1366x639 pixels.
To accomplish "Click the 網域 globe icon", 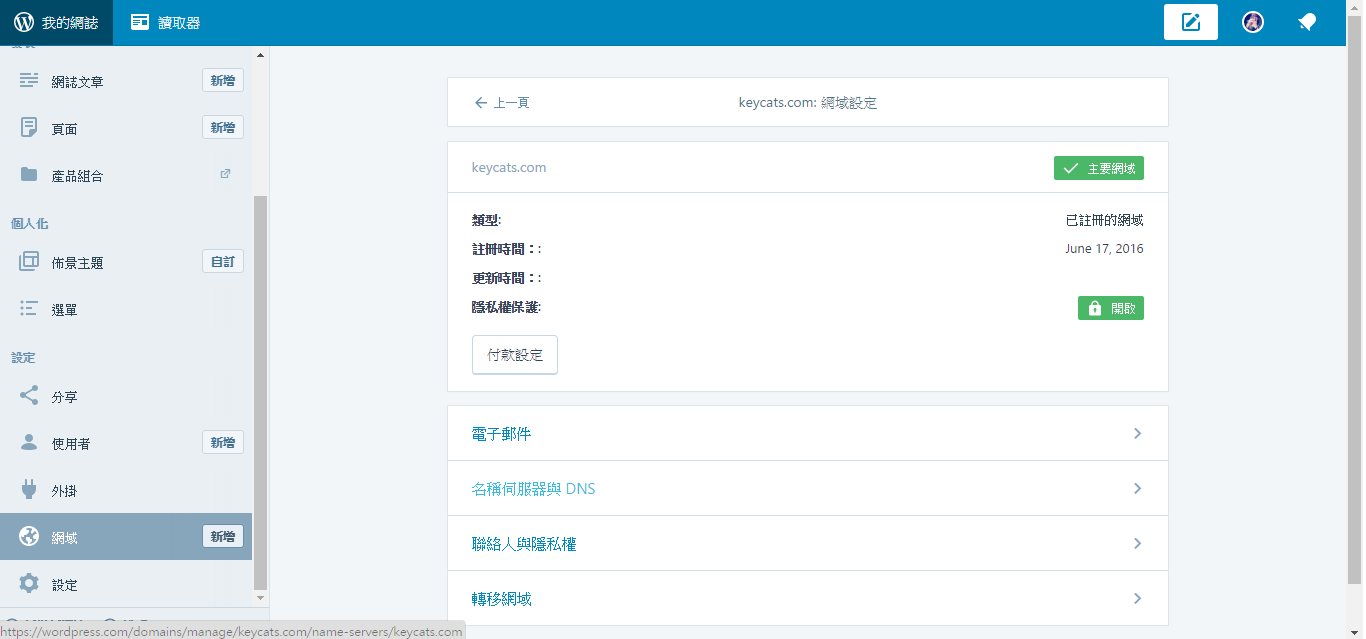I will point(29,536).
